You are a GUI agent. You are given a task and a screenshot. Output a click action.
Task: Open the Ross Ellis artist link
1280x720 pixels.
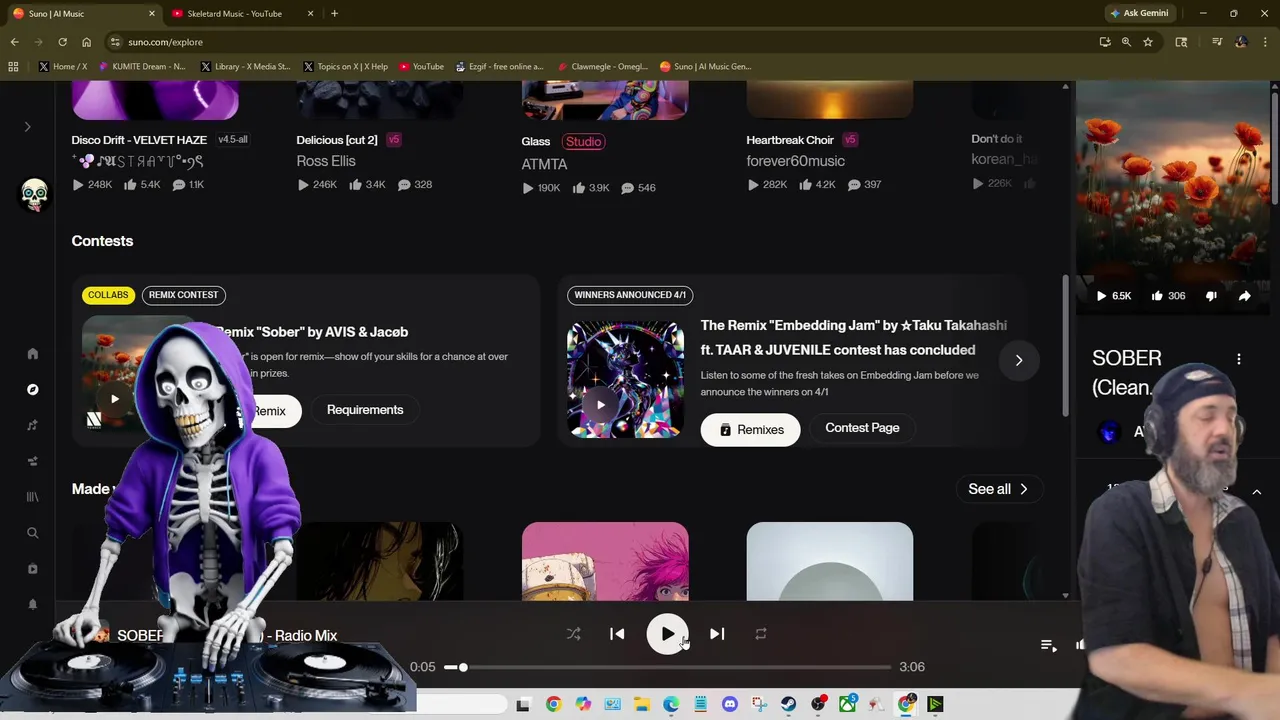tap(326, 161)
